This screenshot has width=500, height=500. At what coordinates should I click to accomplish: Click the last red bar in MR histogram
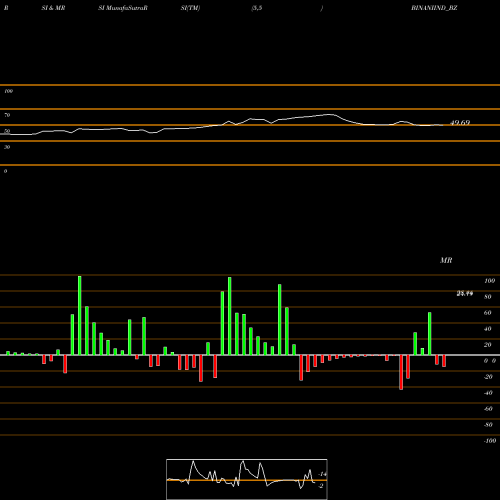pyautogui.click(x=444, y=361)
